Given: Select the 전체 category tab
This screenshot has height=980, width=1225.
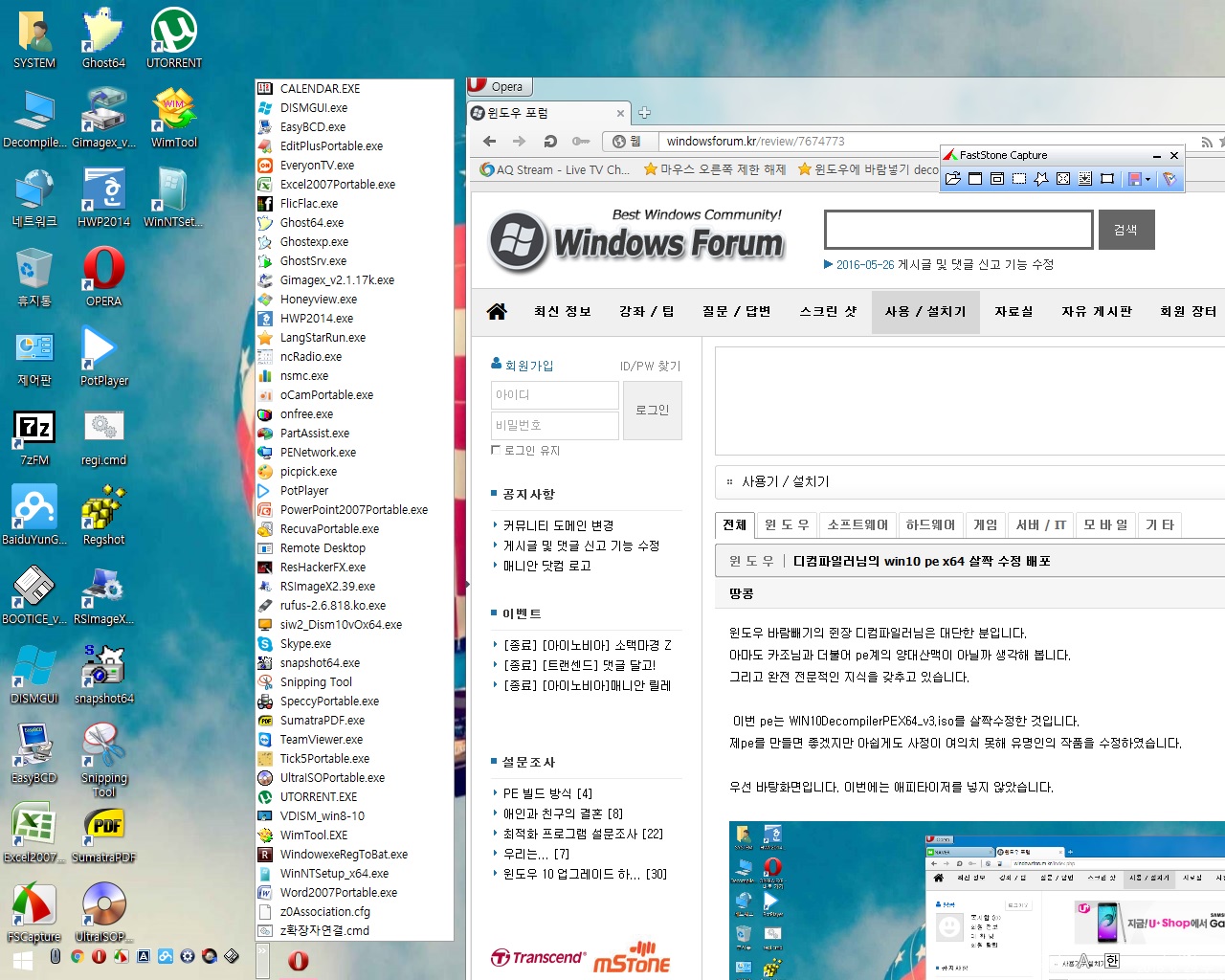Looking at the screenshot, I should click(x=735, y=524).
